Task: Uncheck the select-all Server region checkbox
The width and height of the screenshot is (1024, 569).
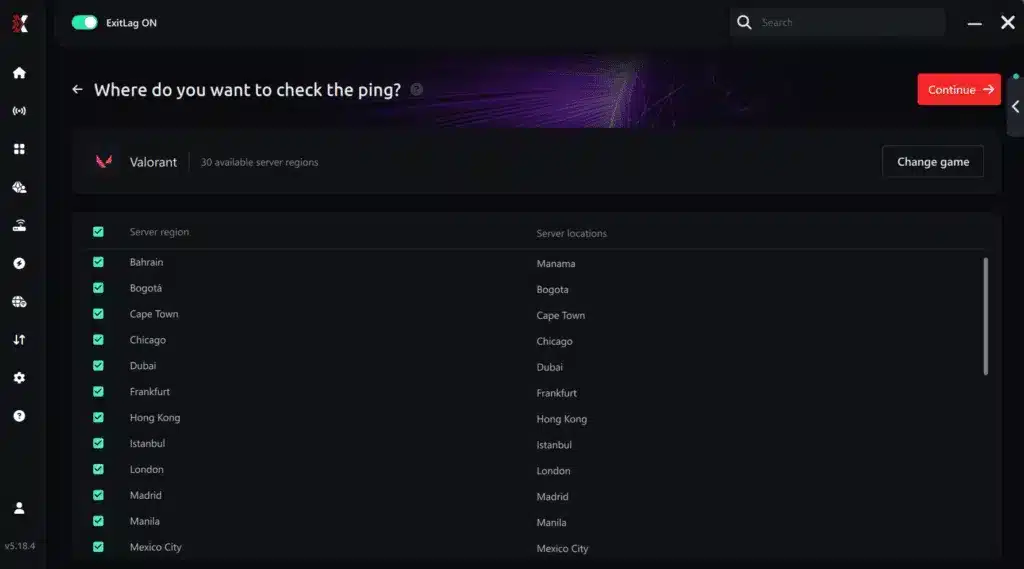Action: (x=98, y=232)
